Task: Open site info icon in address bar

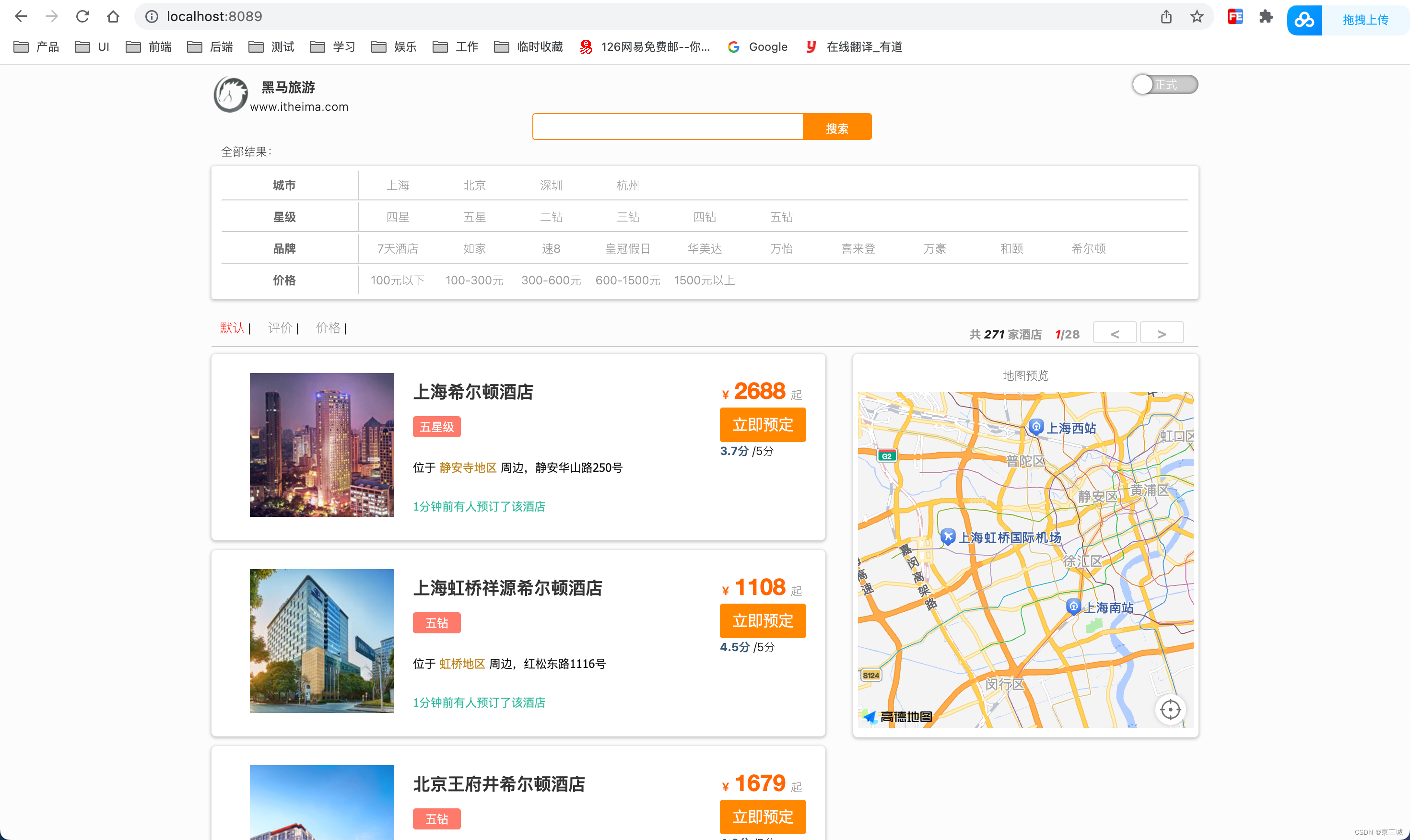Action: [x=152, y=16]
